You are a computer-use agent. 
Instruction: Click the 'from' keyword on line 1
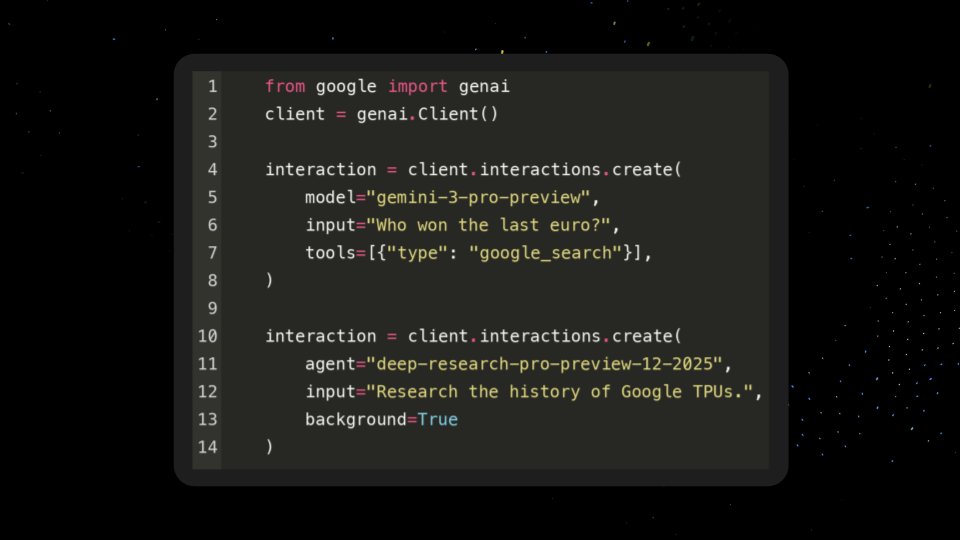tap(285, 86)
